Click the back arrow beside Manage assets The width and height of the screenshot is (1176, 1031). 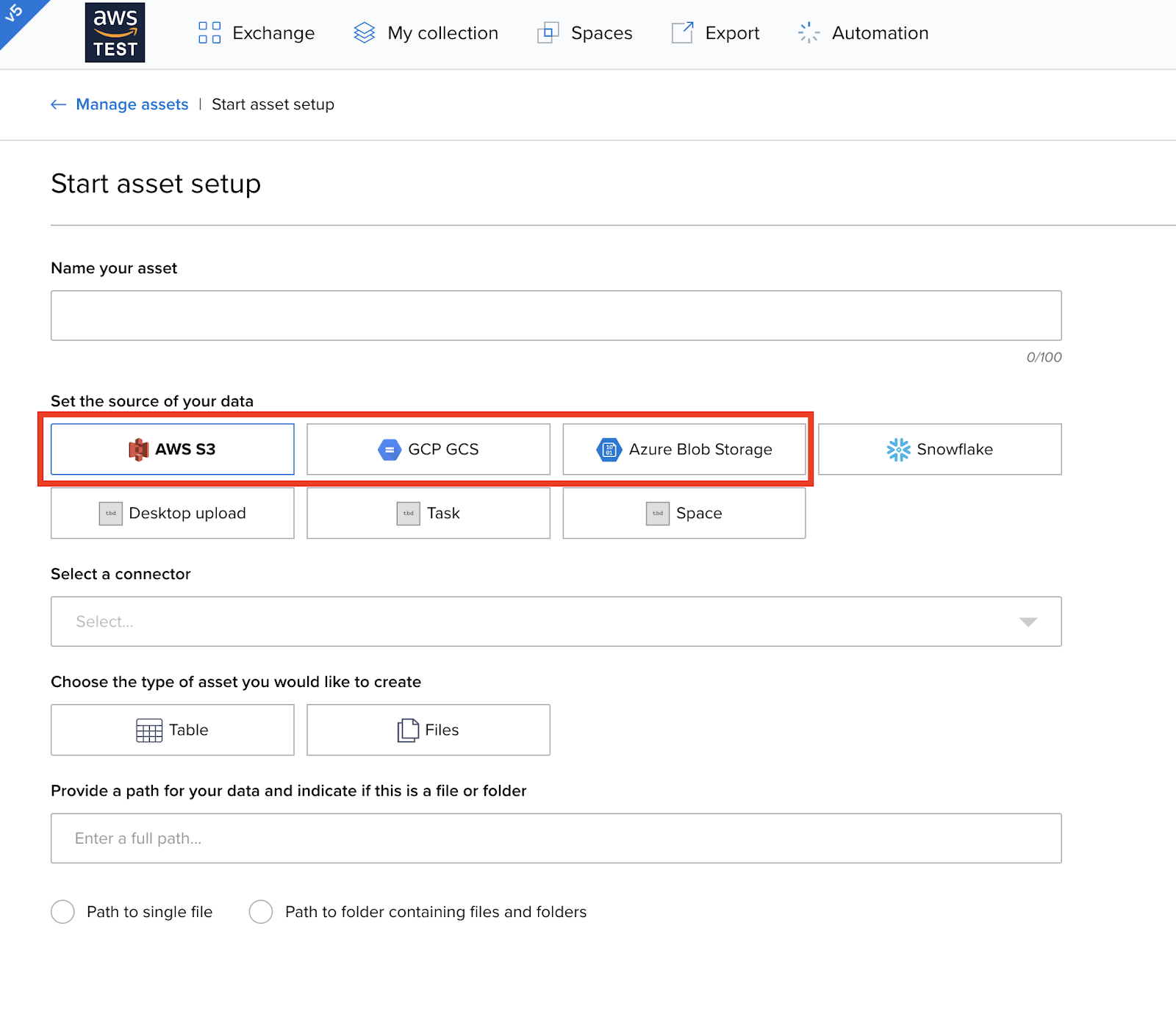[x=59, y=104]
